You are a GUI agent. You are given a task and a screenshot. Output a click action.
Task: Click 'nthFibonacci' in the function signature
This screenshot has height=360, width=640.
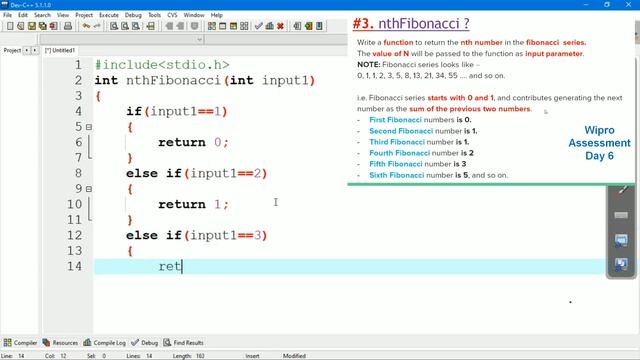173,80
